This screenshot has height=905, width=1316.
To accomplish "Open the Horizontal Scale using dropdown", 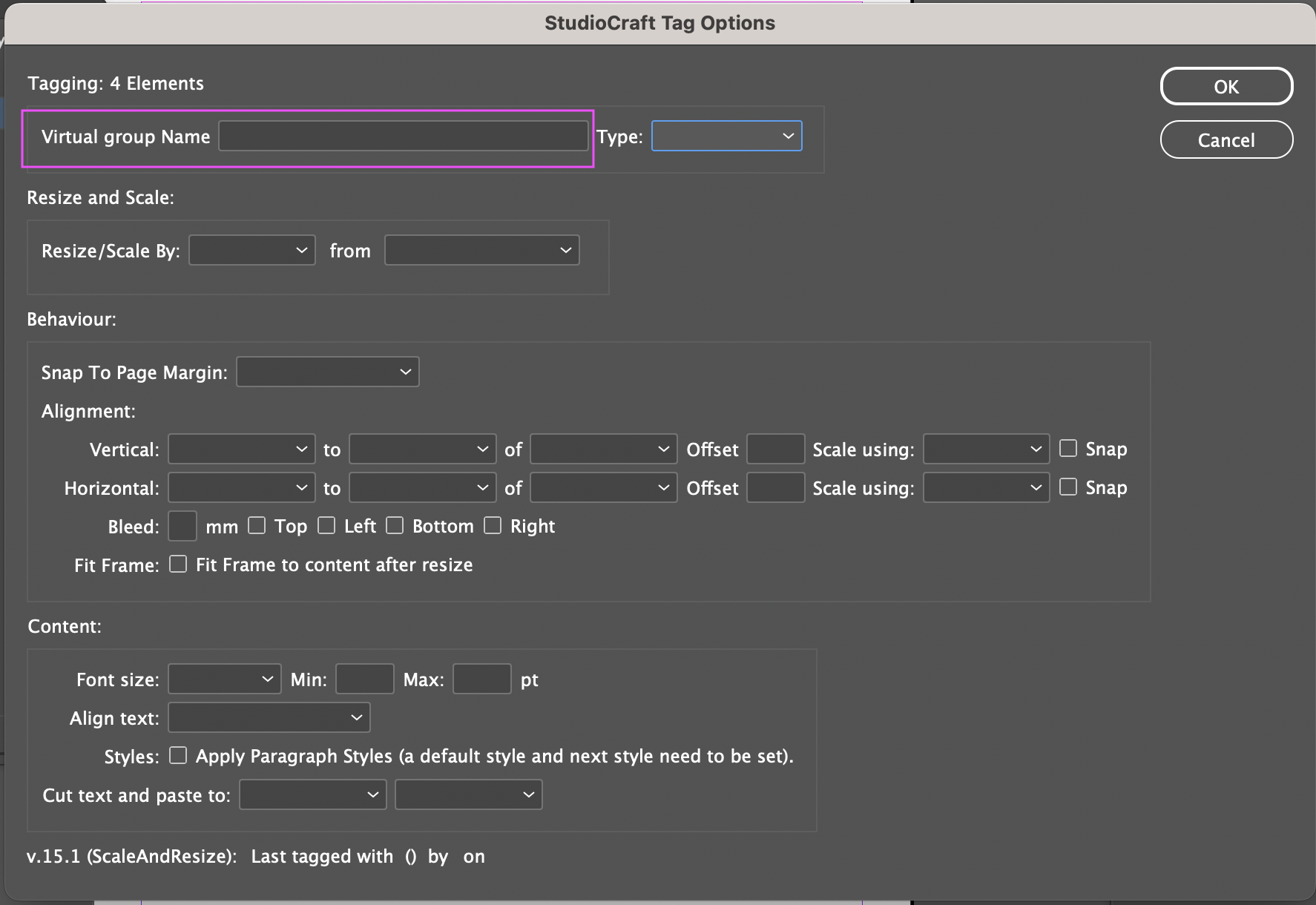I will [x=986, y=488].
